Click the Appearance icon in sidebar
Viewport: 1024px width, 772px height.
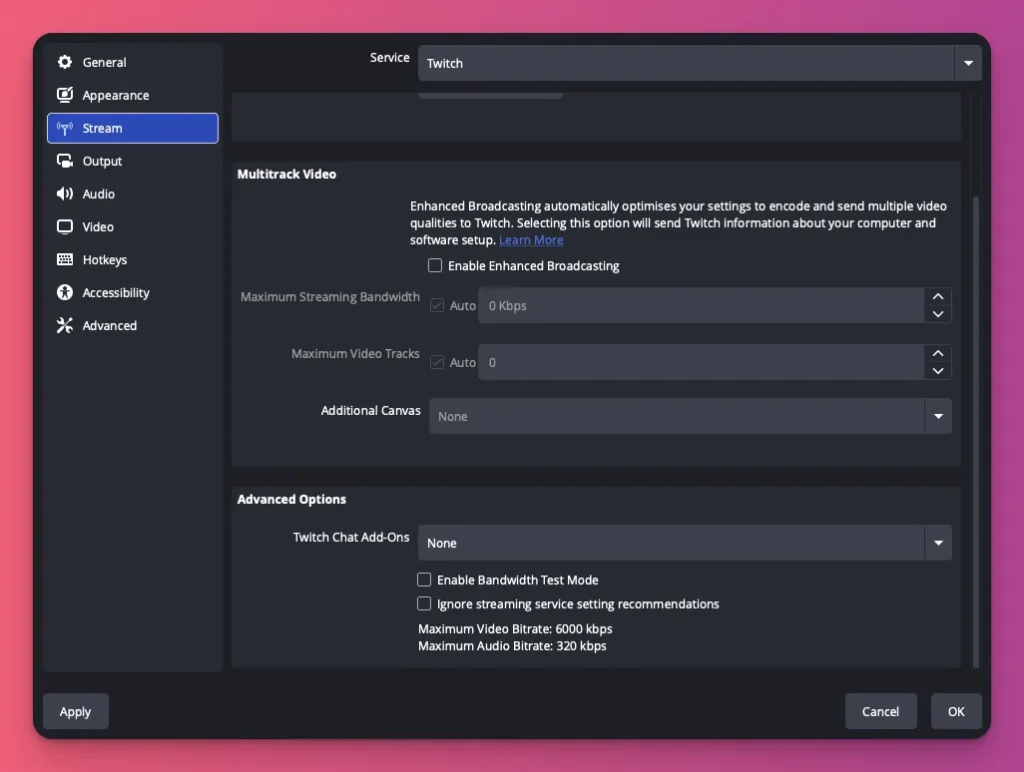(65, 95)
